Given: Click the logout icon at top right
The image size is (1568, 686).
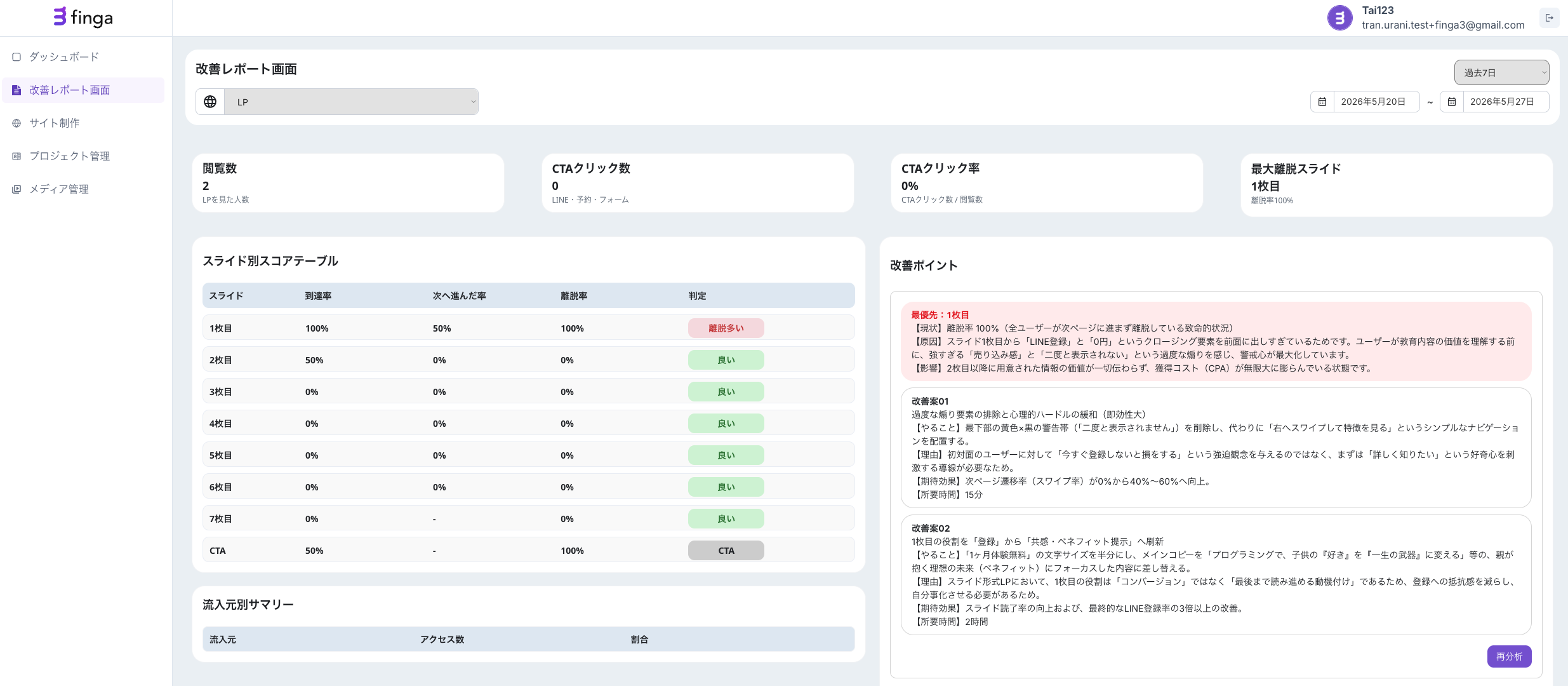Looking at the screenshot, I should point(1550,18).
